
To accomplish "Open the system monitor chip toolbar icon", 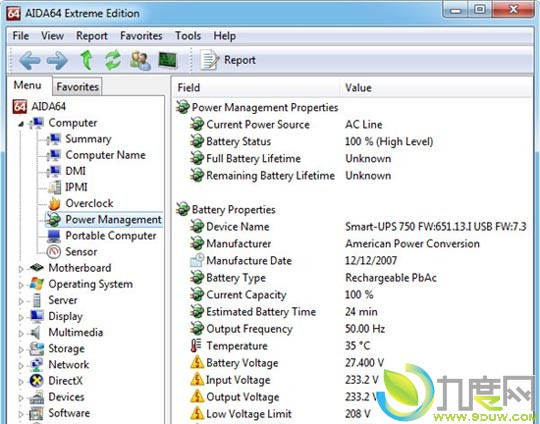I will tap(168, 60).
